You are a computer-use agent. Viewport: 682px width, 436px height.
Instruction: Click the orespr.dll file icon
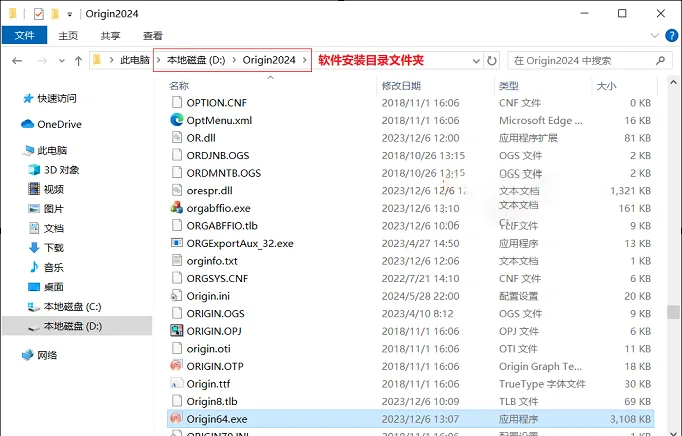(x=177, y=190)
